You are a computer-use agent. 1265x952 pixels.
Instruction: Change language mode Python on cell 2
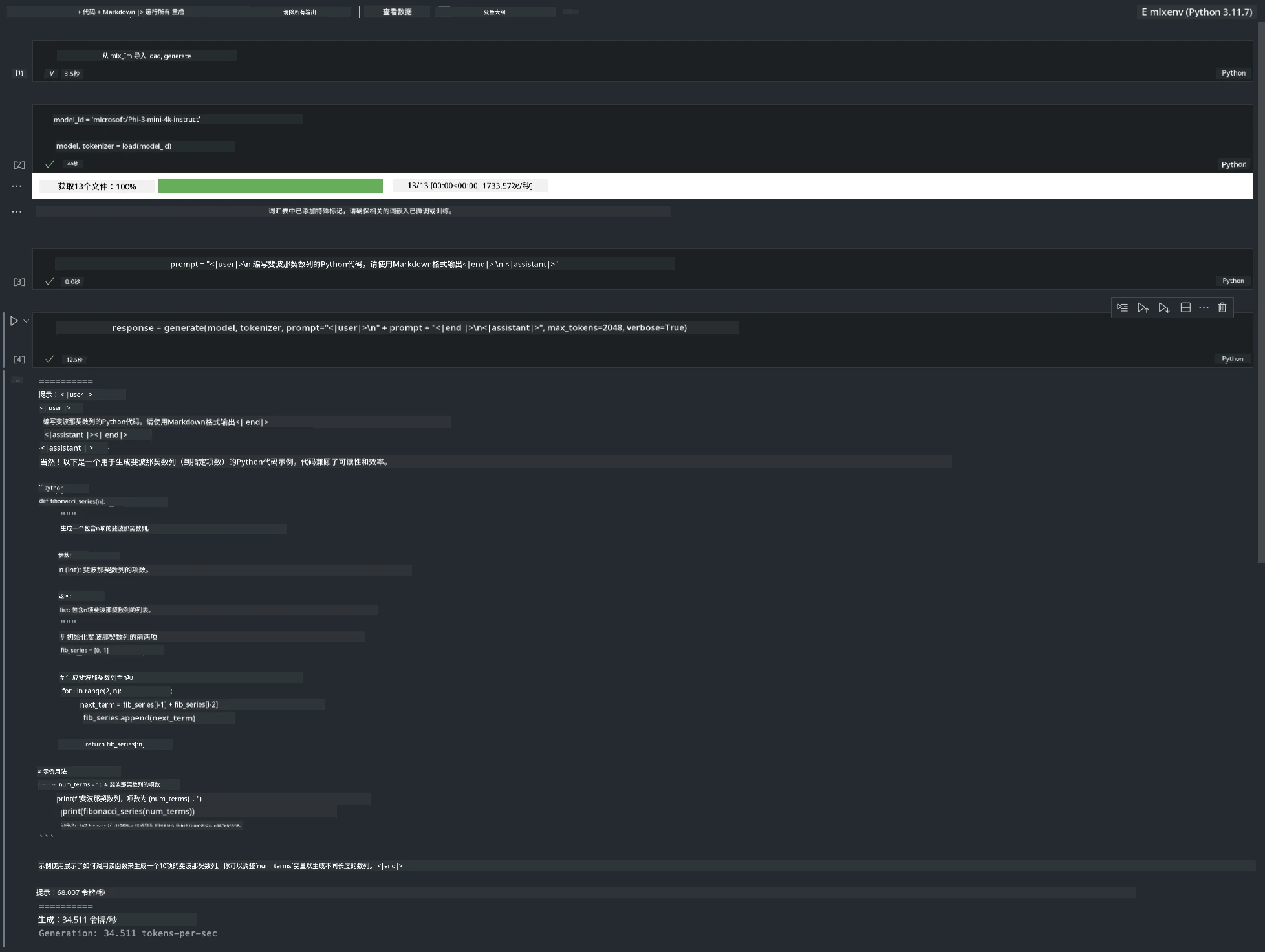pyautogui.click(x=1233, y=164)
